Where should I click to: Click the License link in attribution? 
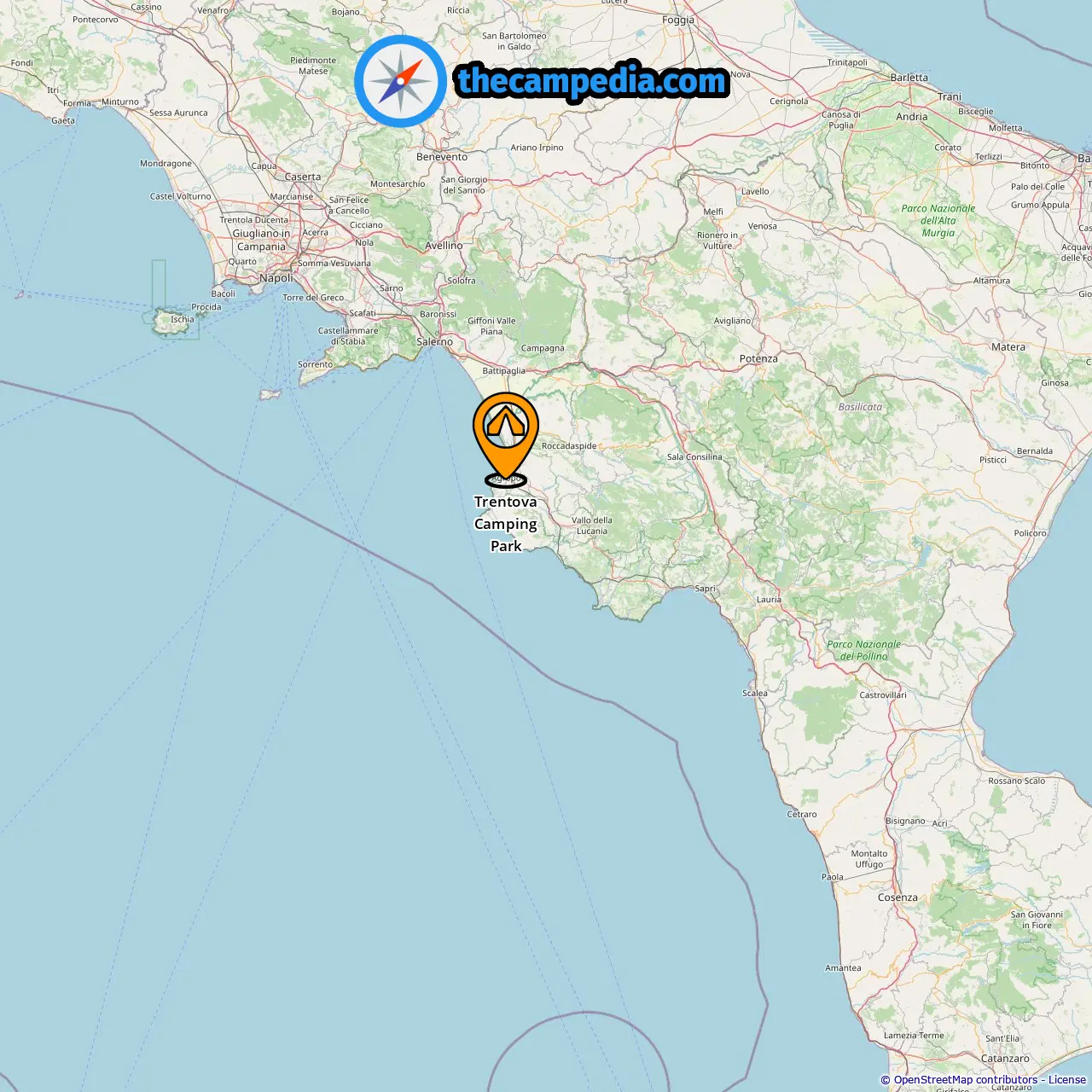coord(1067,1080)
